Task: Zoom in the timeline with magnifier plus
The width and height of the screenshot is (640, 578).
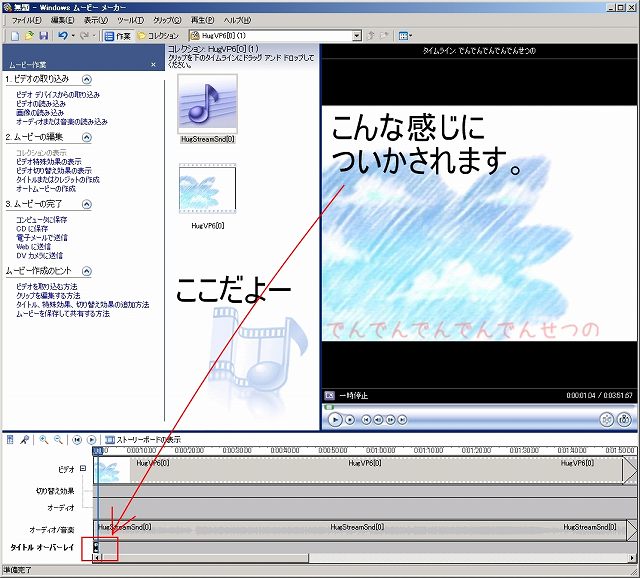Action: [44, 440]
